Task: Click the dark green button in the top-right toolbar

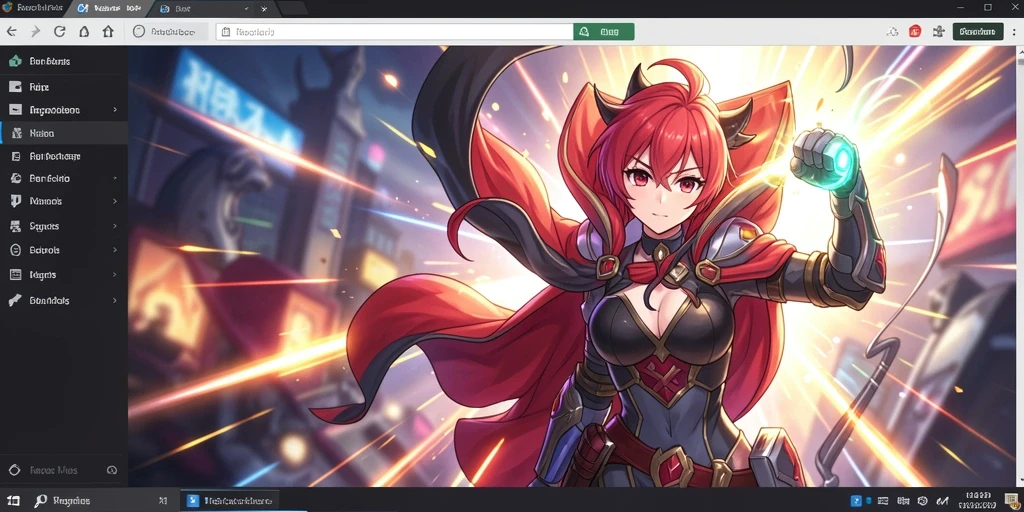Action: tap(978, 31)
